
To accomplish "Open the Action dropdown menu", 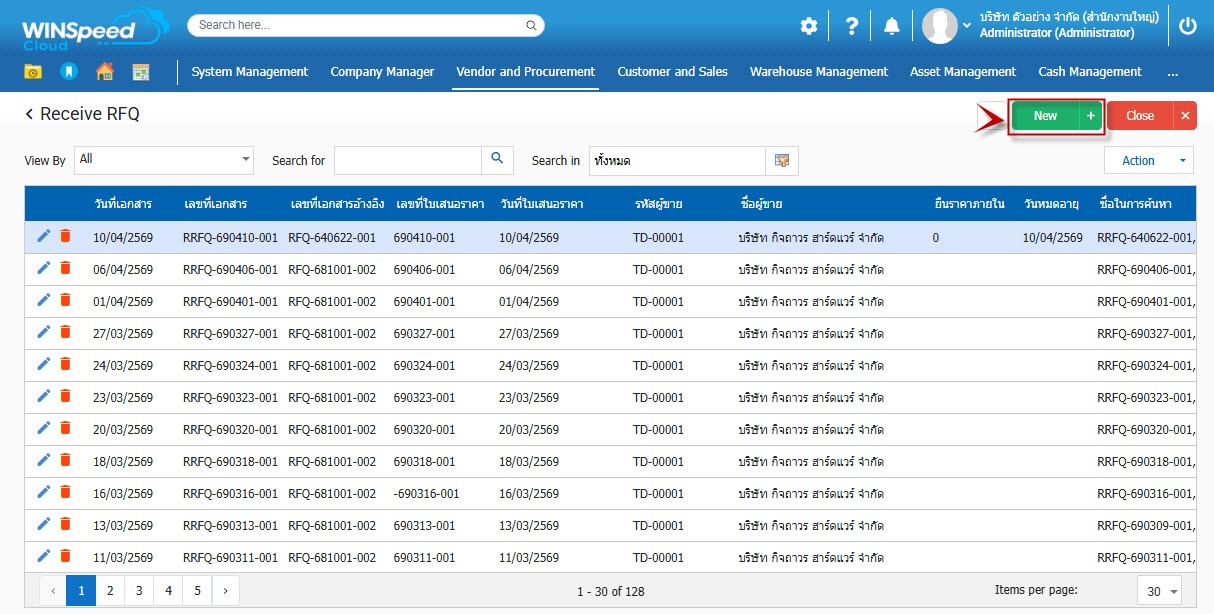I will 1148,161.
